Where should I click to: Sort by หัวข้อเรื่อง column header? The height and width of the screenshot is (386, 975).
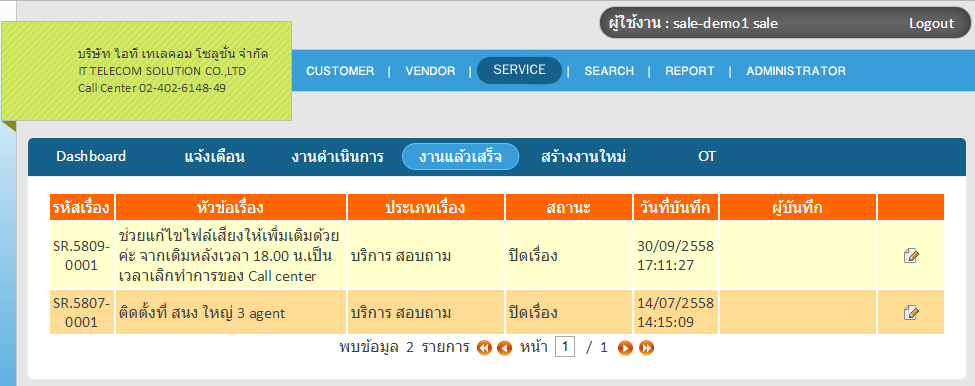[231, 207]
